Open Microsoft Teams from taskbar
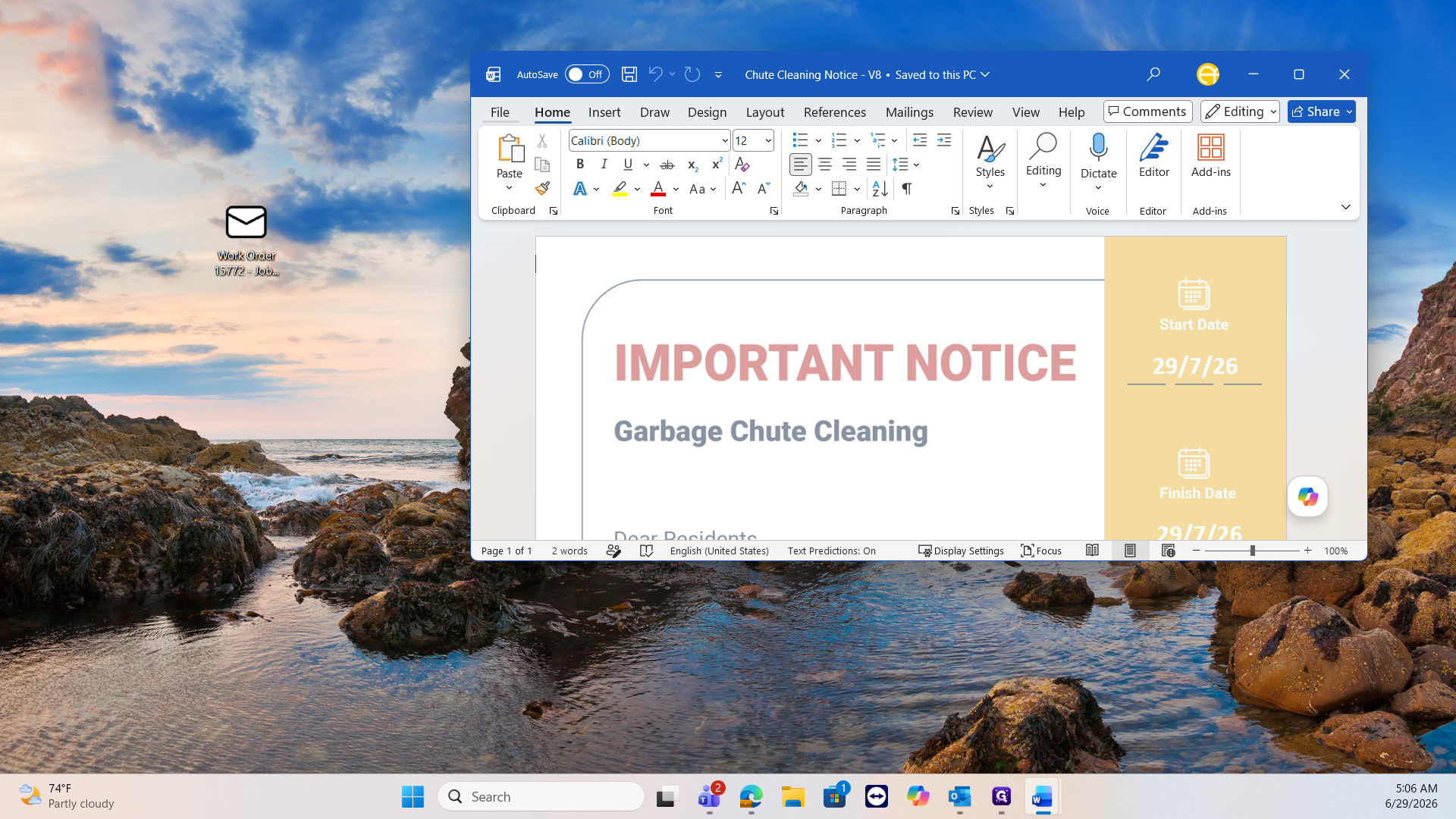The width and height of the screenshot is (1456, 819). (709, 797)
